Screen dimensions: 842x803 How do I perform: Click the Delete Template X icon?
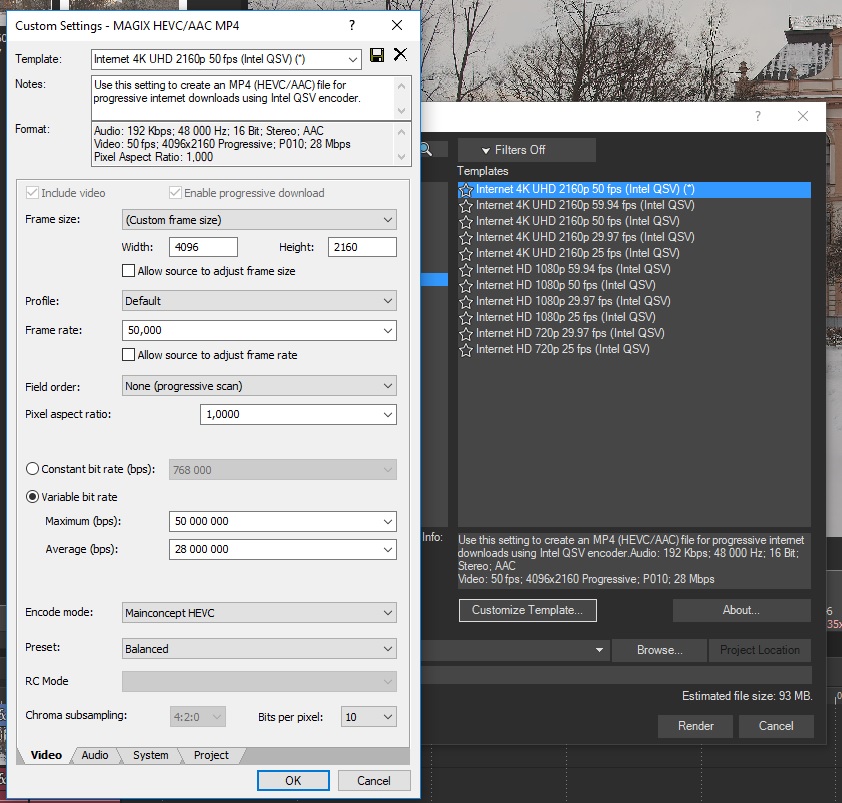400,55
